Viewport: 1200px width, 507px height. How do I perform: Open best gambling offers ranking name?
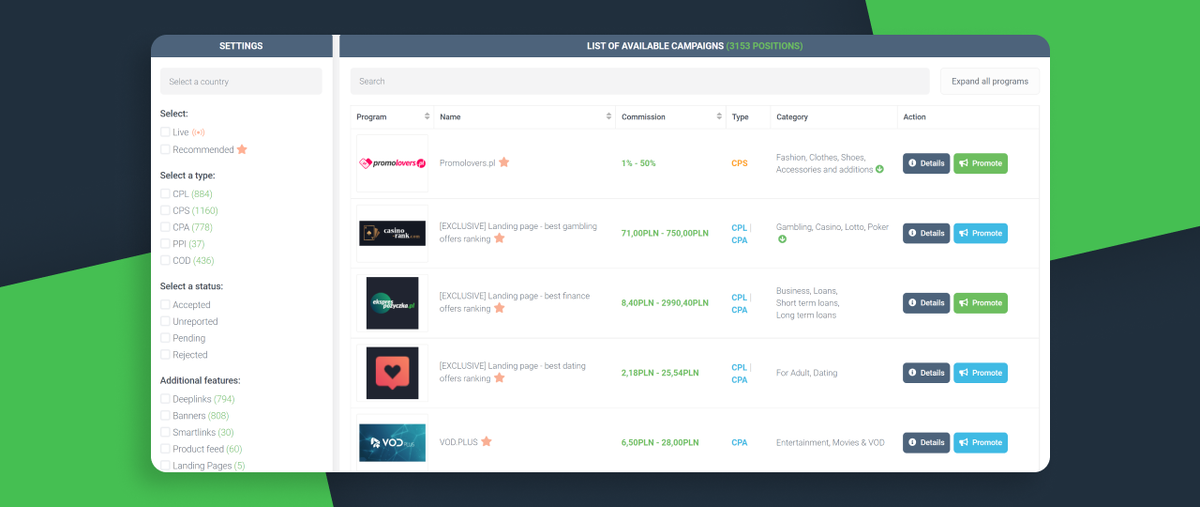[518, 232]
